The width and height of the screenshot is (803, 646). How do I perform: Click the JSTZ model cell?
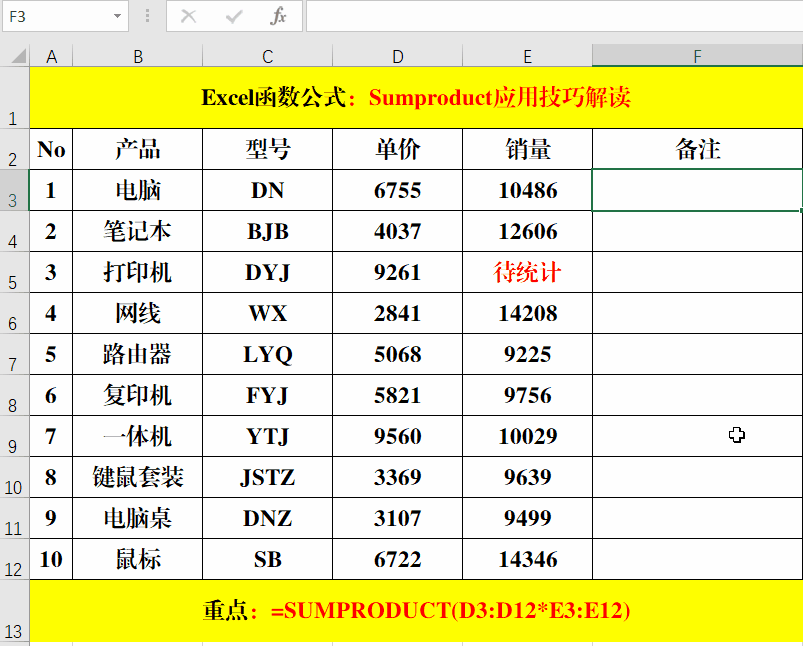267,477
